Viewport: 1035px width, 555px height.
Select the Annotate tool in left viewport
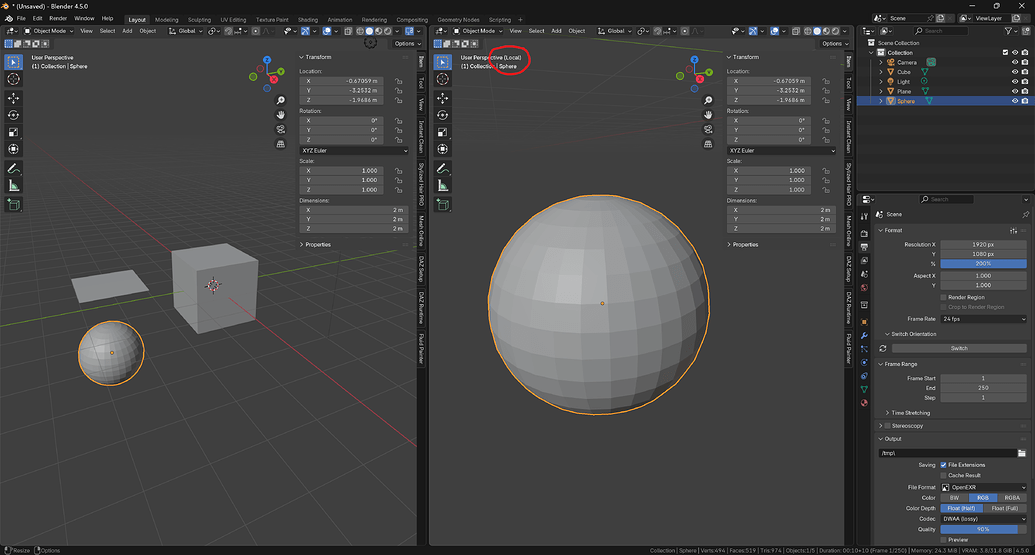coord(13,169)
